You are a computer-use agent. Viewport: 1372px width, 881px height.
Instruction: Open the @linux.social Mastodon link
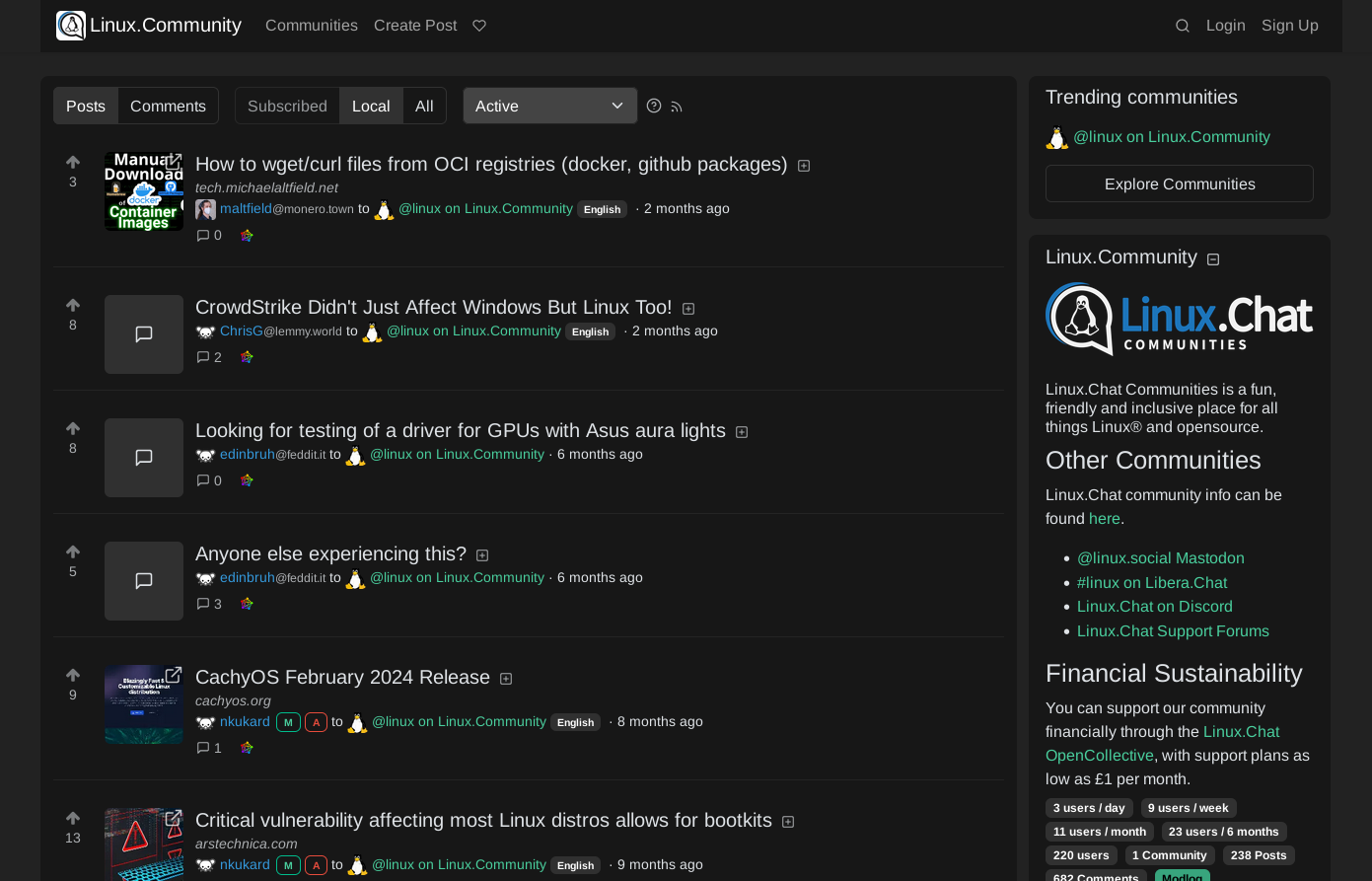(1161, 558)
